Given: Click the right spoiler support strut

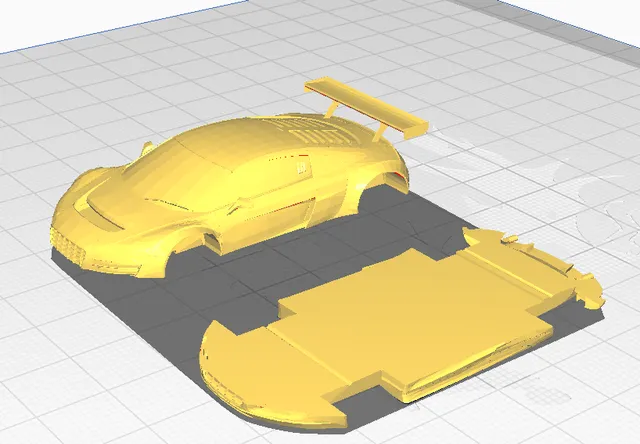Looking at the screenshot, I should [380, 133].
